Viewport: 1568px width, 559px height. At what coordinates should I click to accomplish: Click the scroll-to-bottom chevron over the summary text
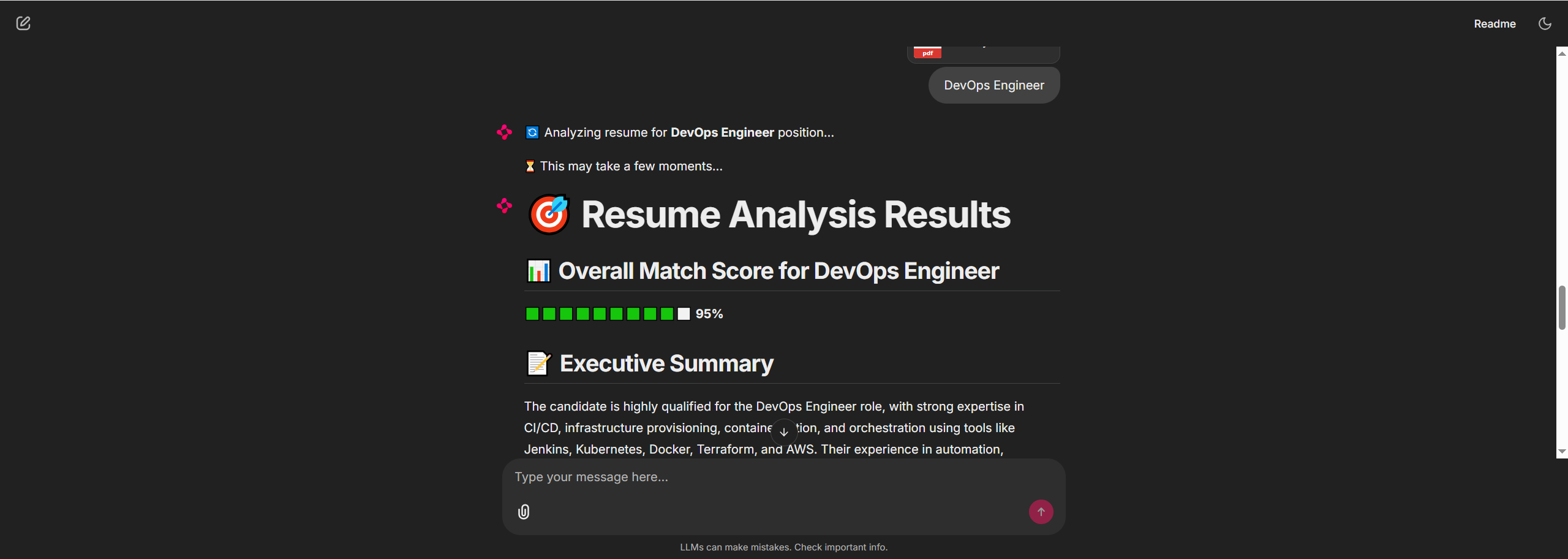(783, 432)
